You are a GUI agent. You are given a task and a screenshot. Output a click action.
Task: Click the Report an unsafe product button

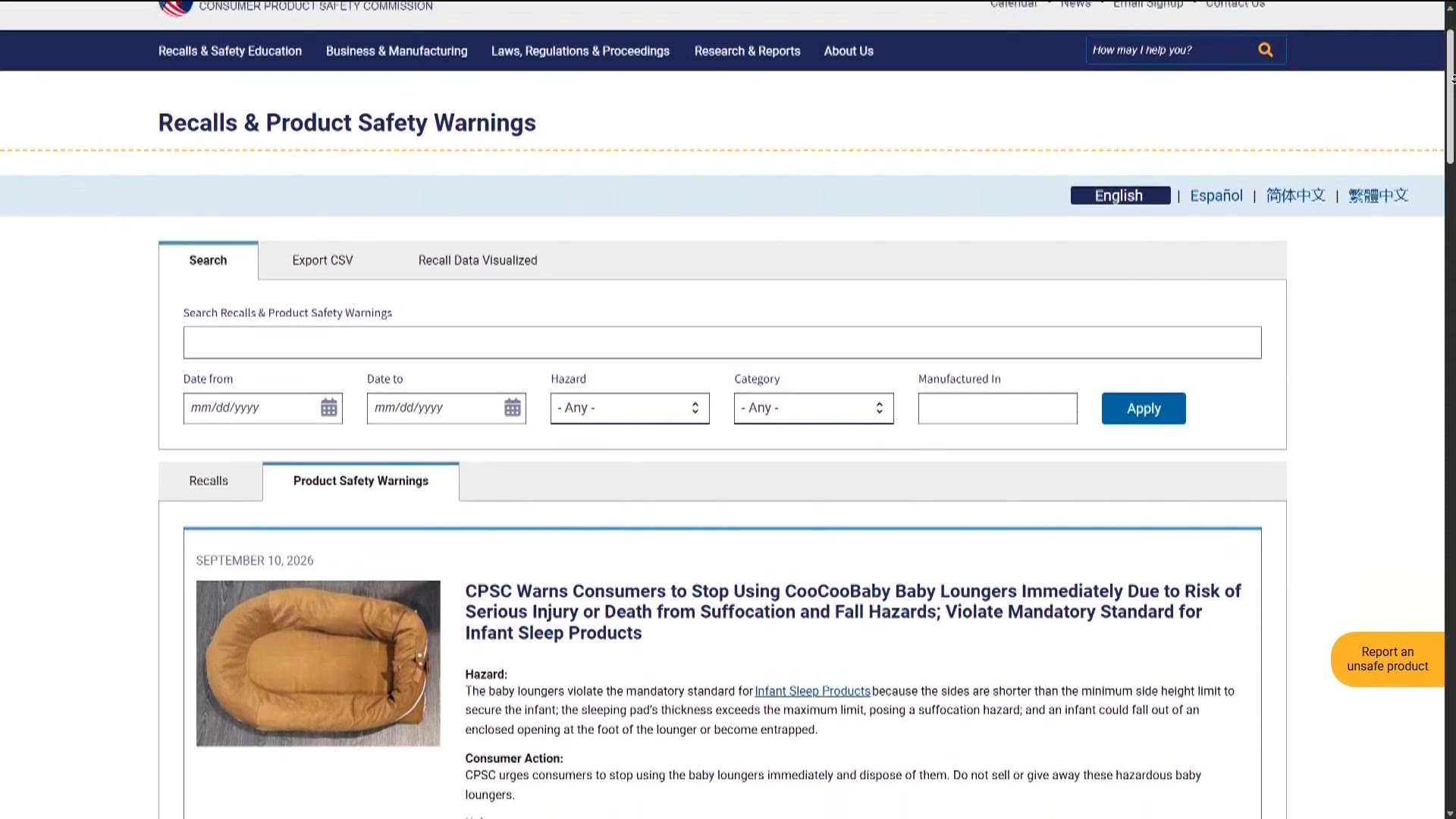[1387, 659]
